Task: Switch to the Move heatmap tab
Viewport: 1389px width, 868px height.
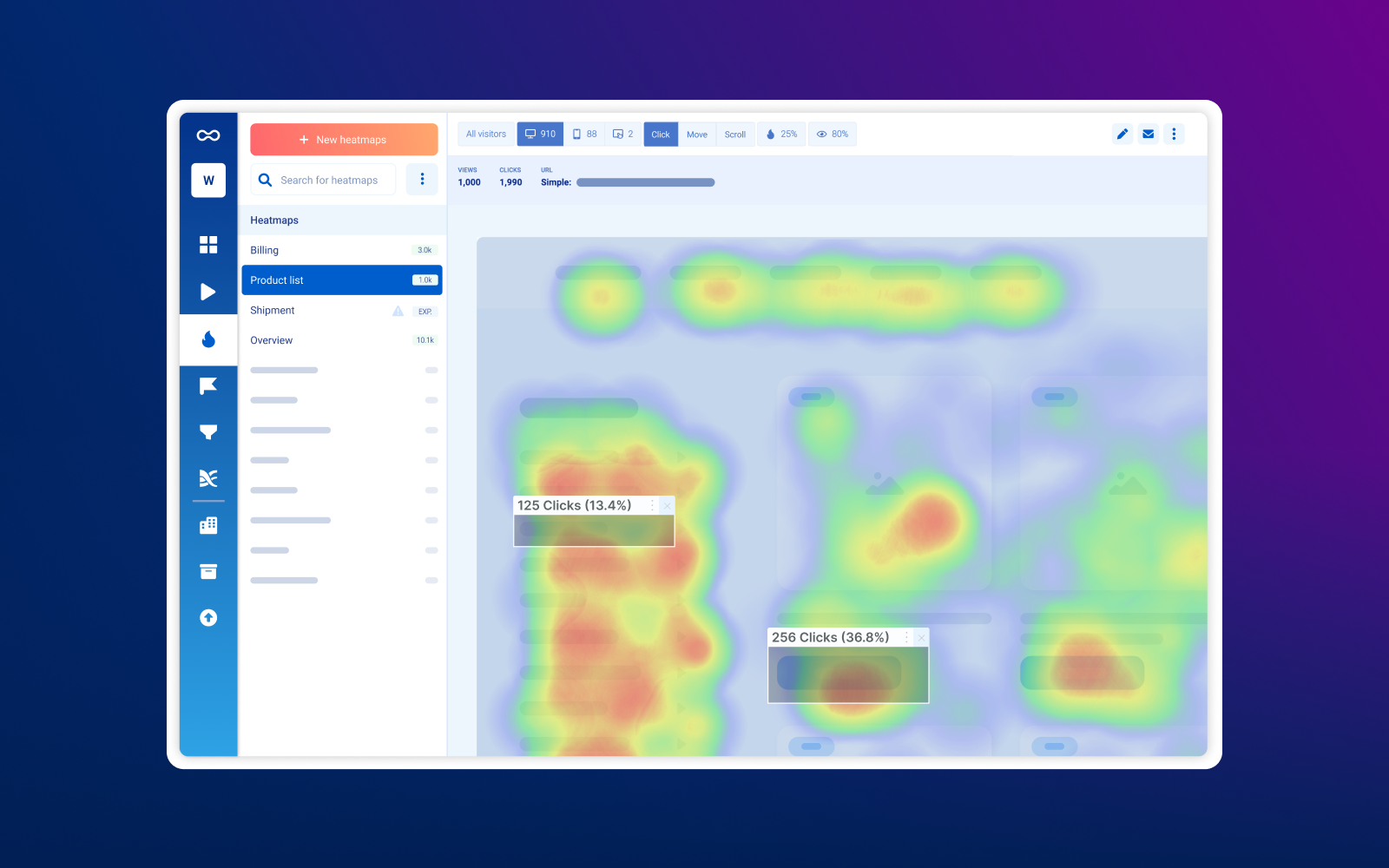Action: (696, 134)
